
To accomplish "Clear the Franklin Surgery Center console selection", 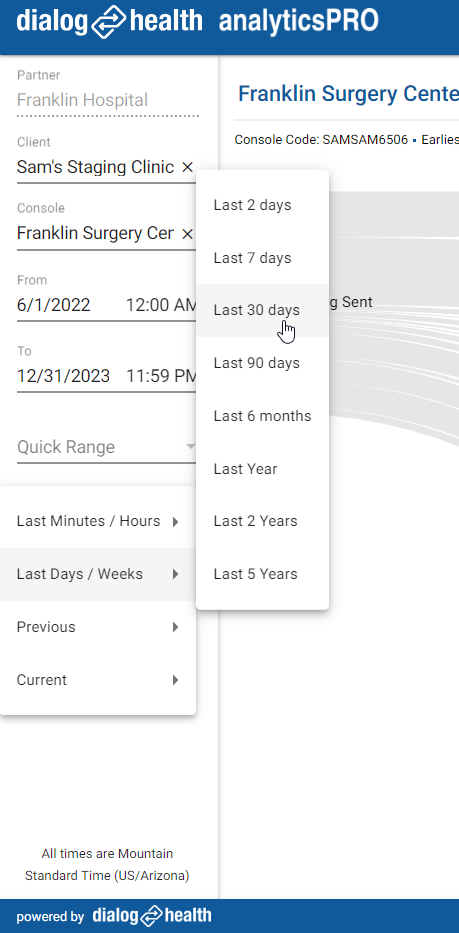I will click(187, 234).
